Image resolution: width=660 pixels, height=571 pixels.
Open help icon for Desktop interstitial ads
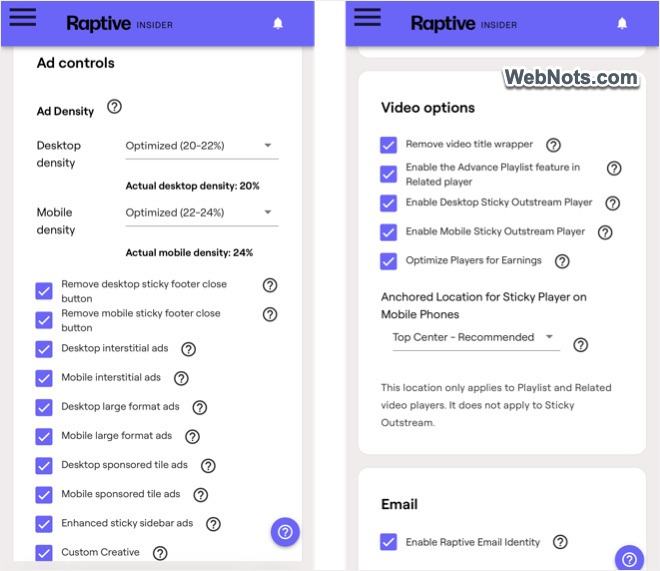[188, 349]
